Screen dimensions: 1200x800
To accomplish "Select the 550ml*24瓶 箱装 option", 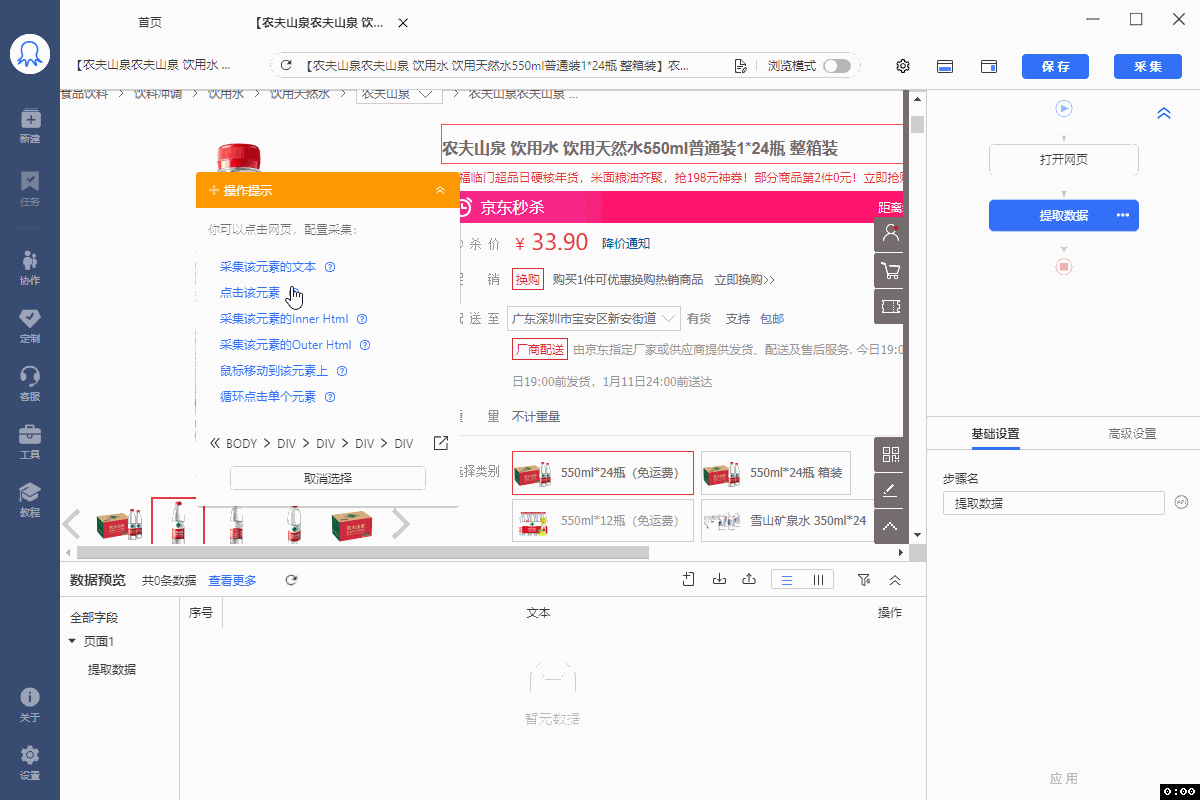I will pos(776,473).
